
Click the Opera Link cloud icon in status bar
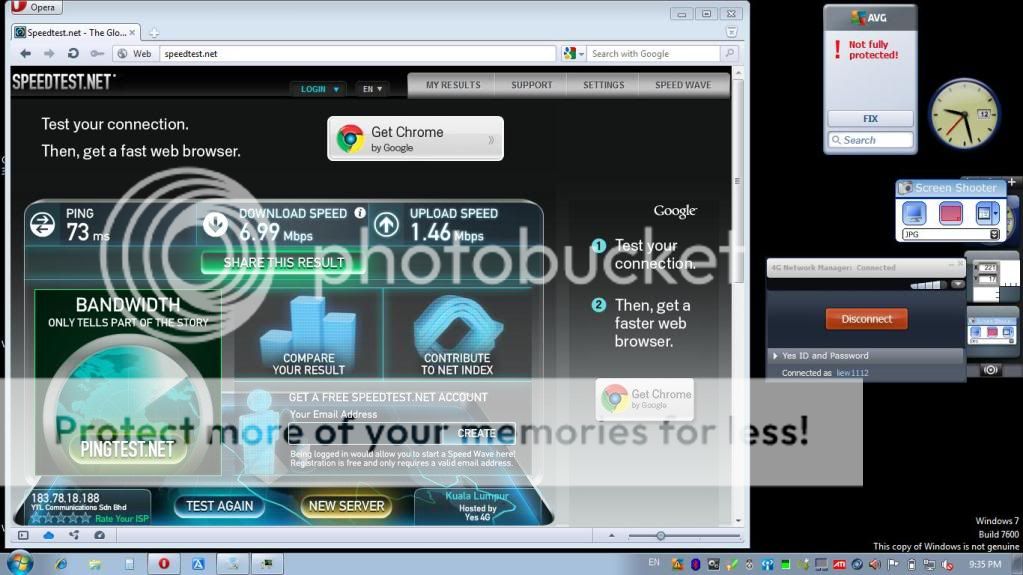coord(48,536)
